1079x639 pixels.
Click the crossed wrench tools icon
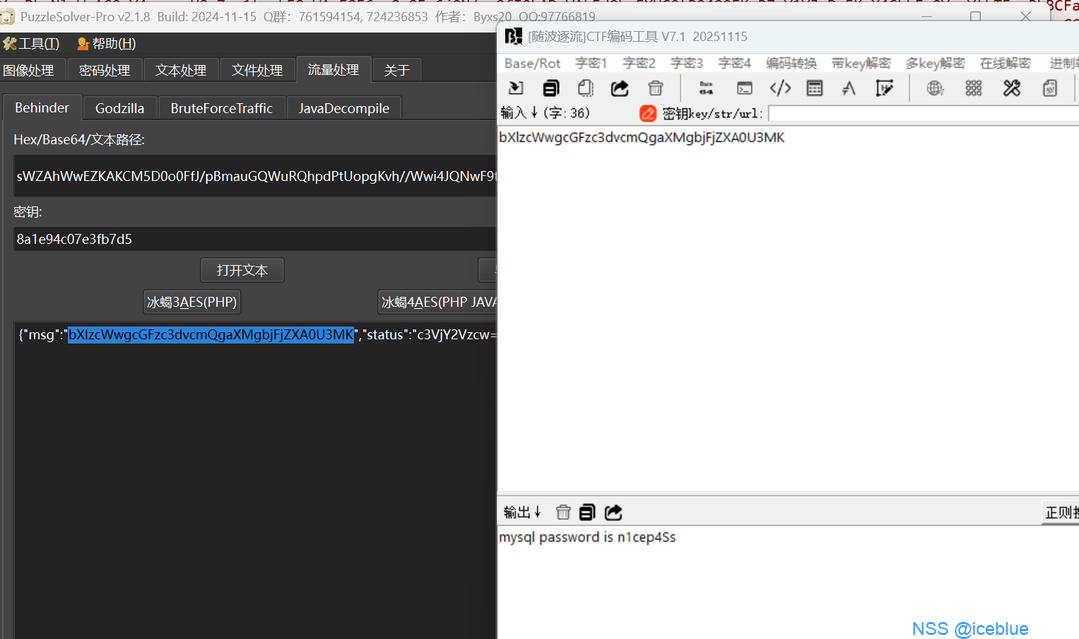pyautogui.click(x=1012, y=88)
